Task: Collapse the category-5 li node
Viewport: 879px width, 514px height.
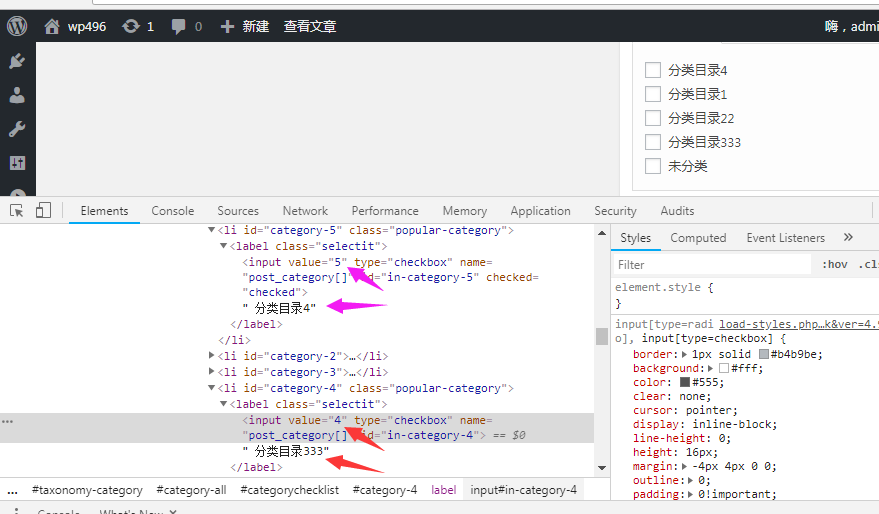Action: [211, 230]
